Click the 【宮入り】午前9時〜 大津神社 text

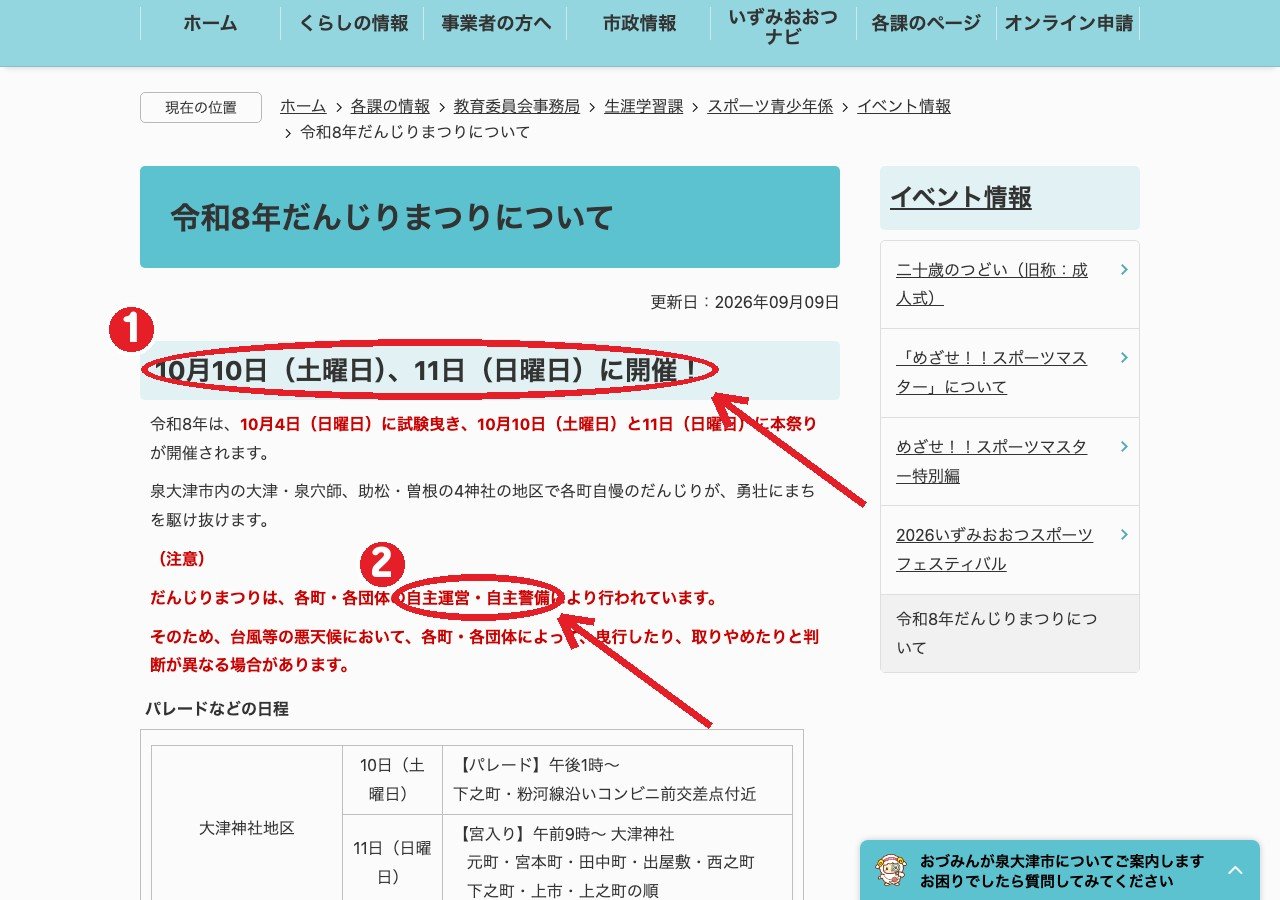tap(564, 834)
